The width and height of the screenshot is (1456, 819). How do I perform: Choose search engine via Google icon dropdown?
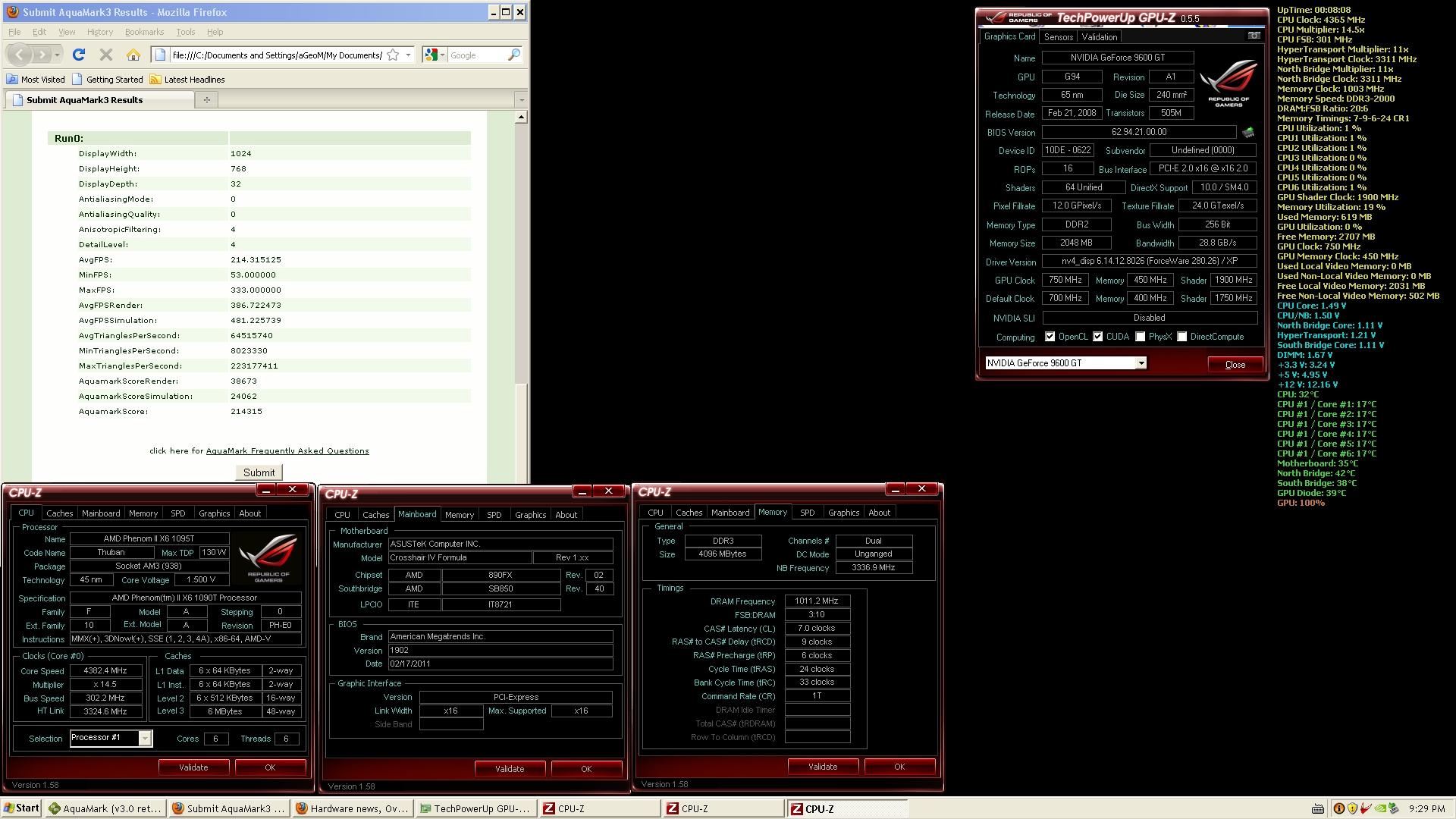434,55
